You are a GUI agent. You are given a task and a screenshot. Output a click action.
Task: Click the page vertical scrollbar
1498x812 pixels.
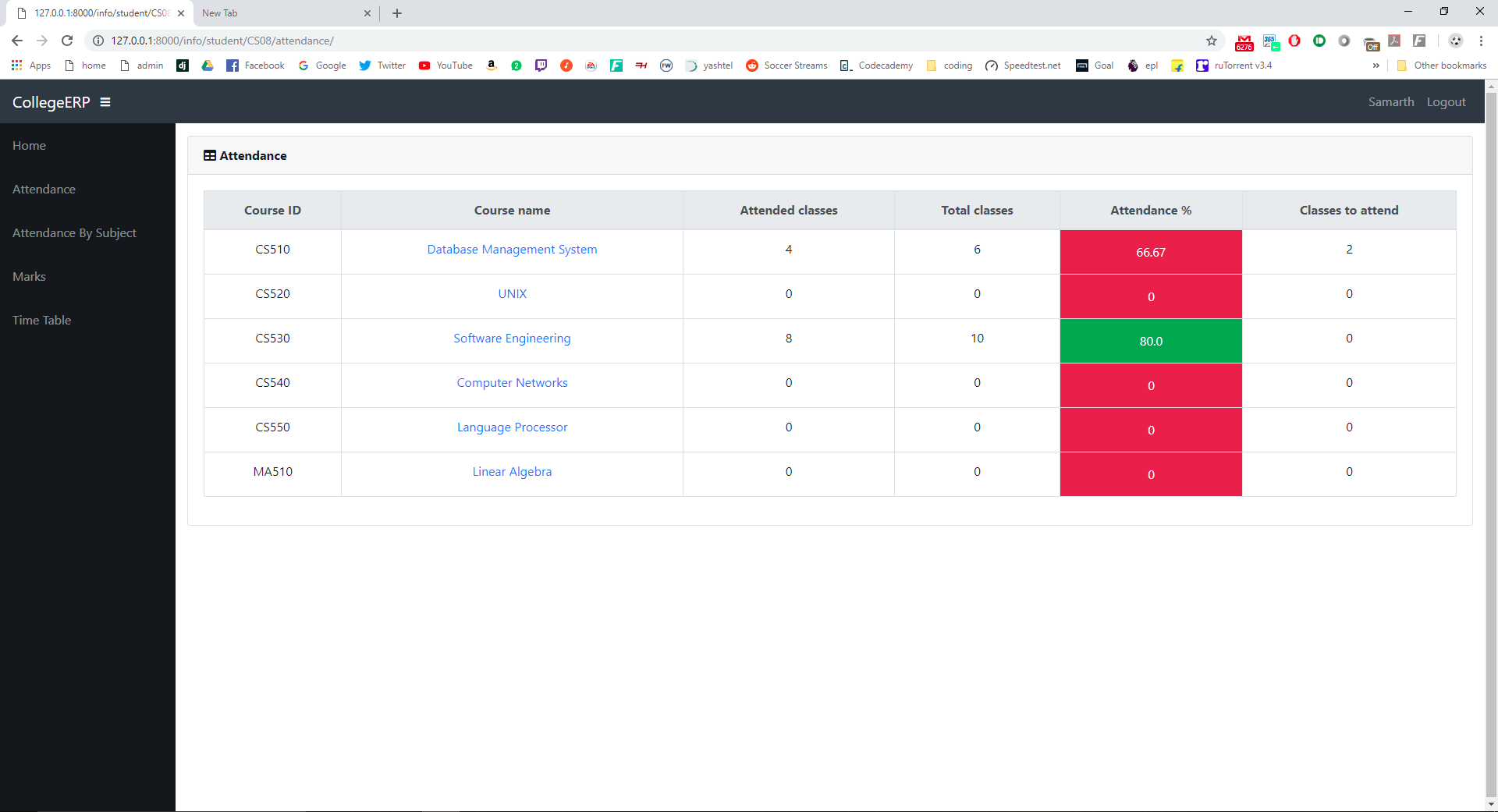(x=1491, y=445)
